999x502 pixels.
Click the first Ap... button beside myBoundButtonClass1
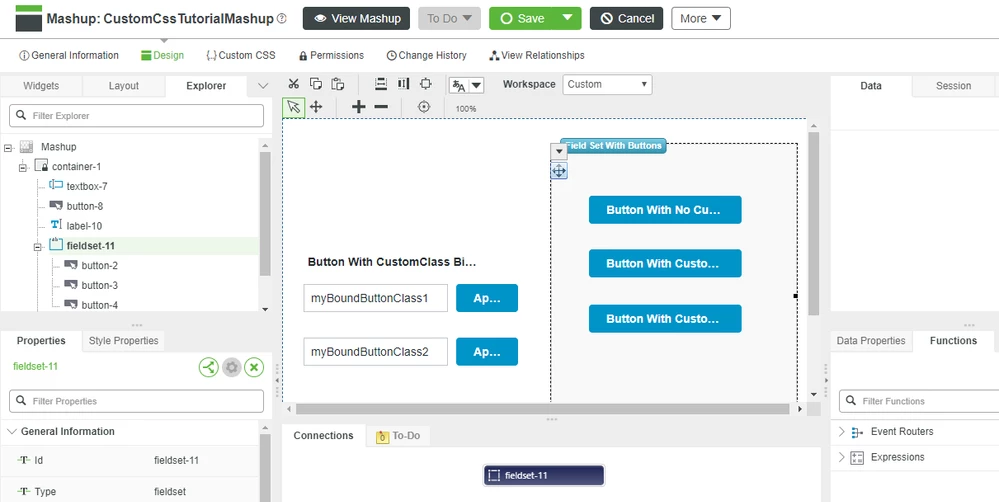pyautogui.click(x=487, y=298)
